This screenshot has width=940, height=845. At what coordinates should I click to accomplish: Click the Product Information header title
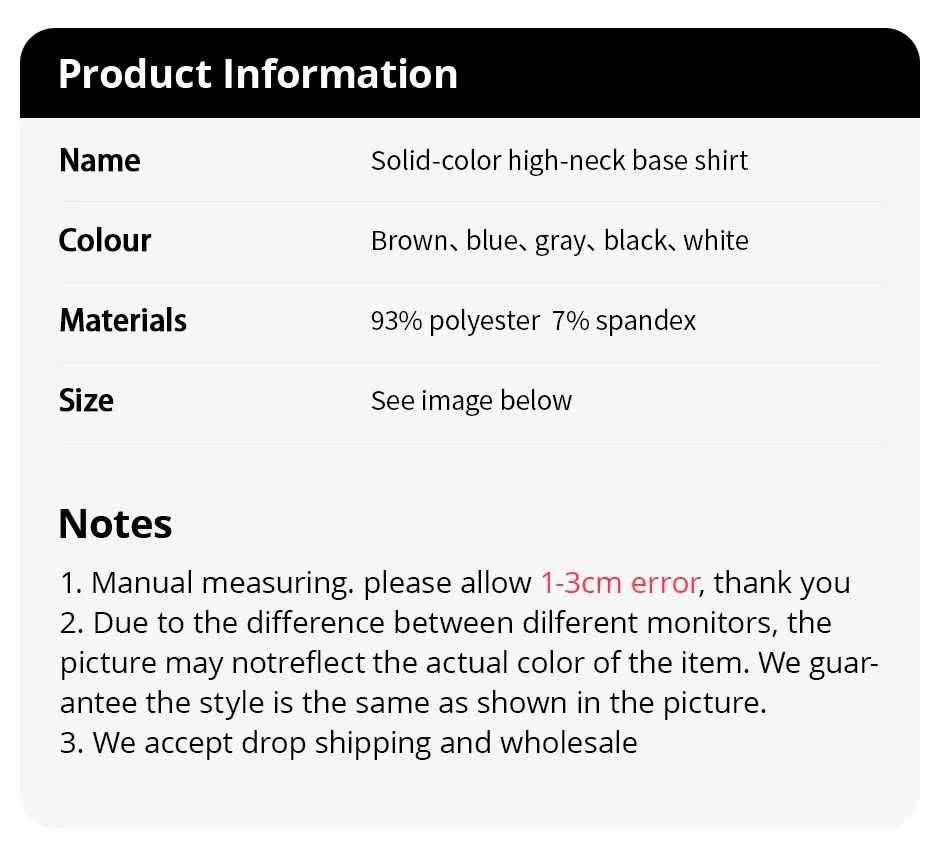tap(258, 75)
